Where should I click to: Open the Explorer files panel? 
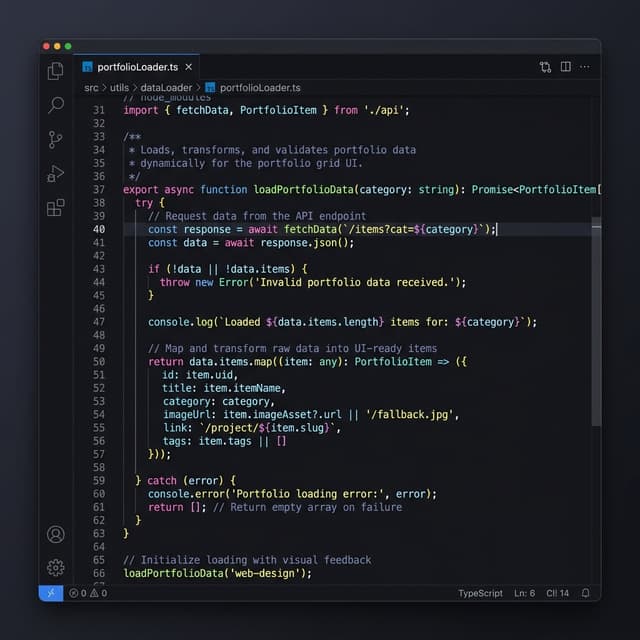point(56,71)
